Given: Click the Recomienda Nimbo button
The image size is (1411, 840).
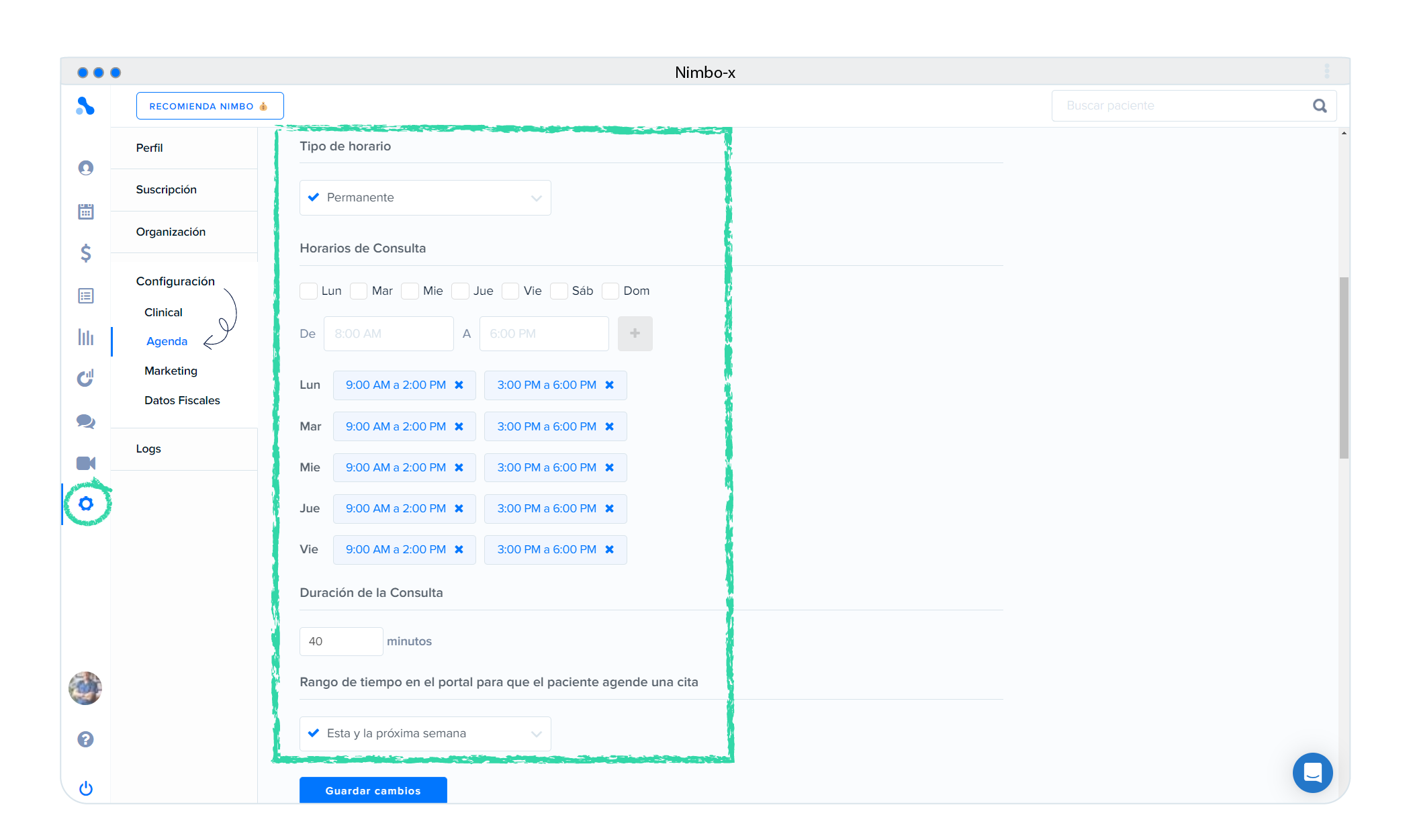Looking at the screenshot, I should click(x=210, y=106).
